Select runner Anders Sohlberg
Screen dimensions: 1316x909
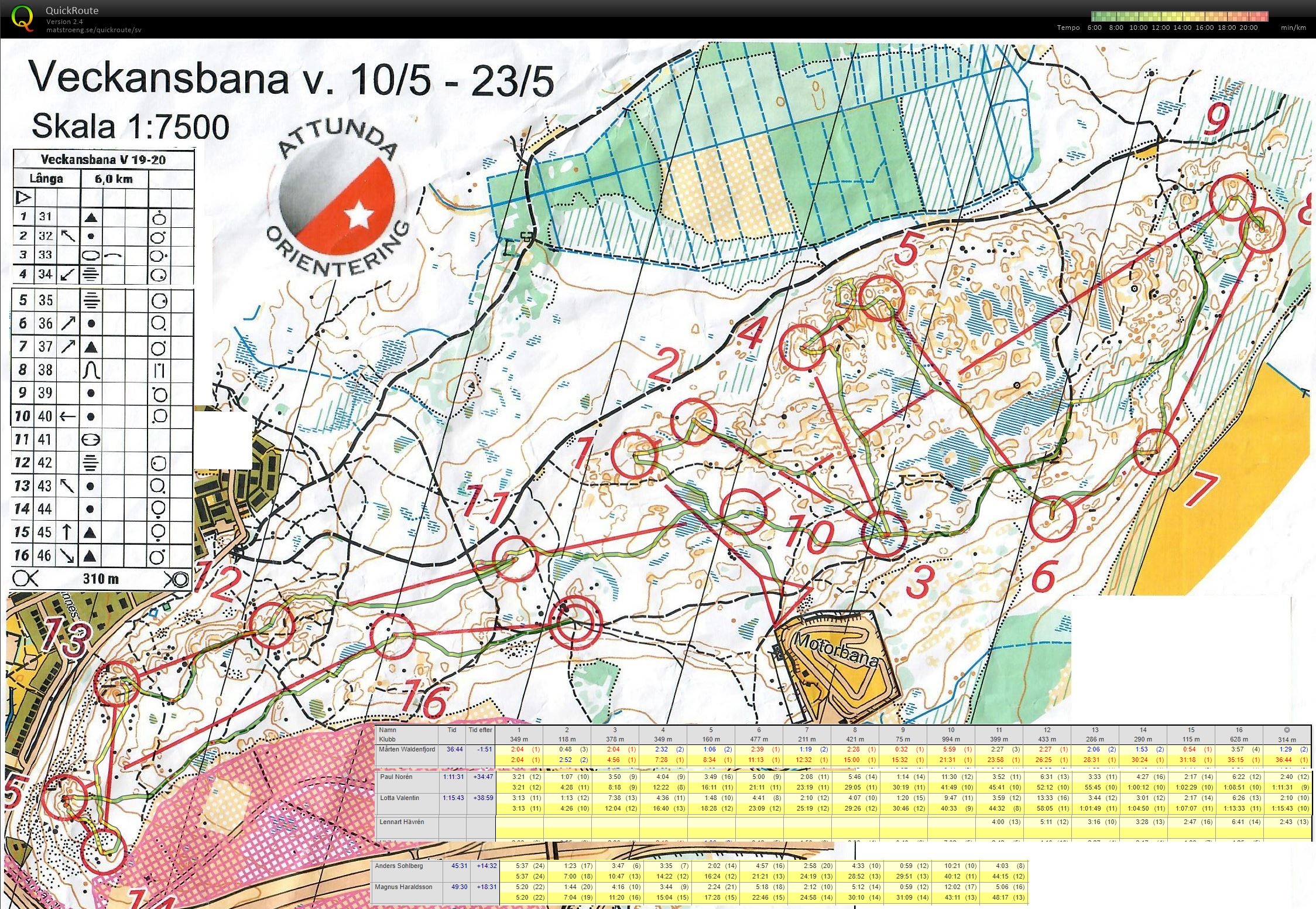[399, 866]
